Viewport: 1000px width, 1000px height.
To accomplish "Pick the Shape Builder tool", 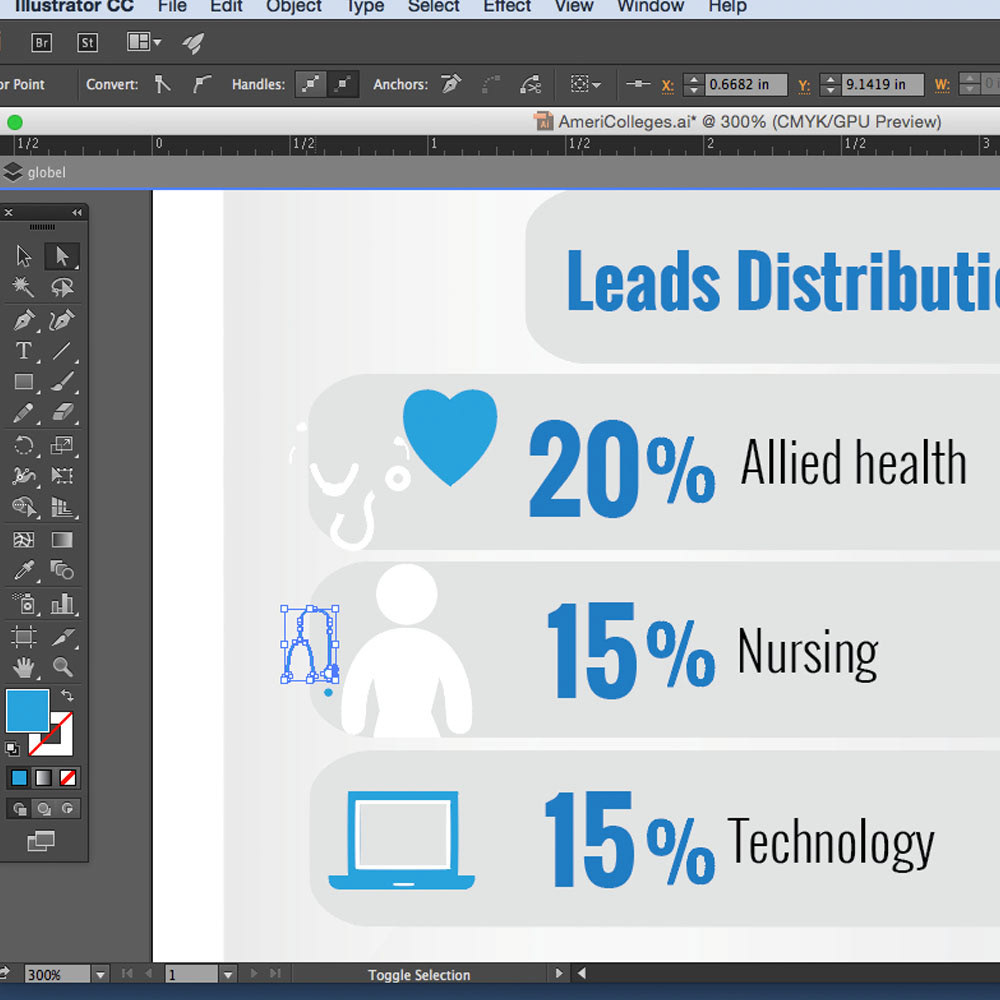I will (x=24, y=507).
